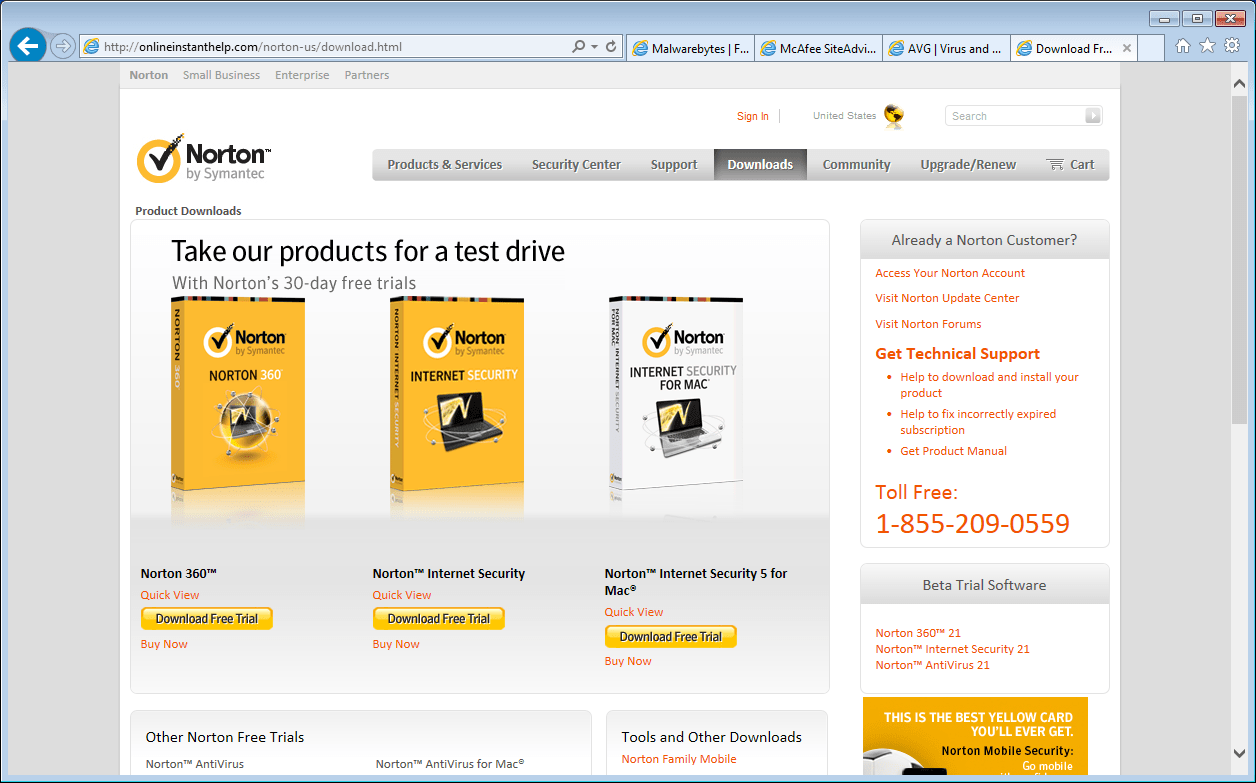Click the Enterprise top link
Viewport: 1256px width, 783px height.
(302, 75)
